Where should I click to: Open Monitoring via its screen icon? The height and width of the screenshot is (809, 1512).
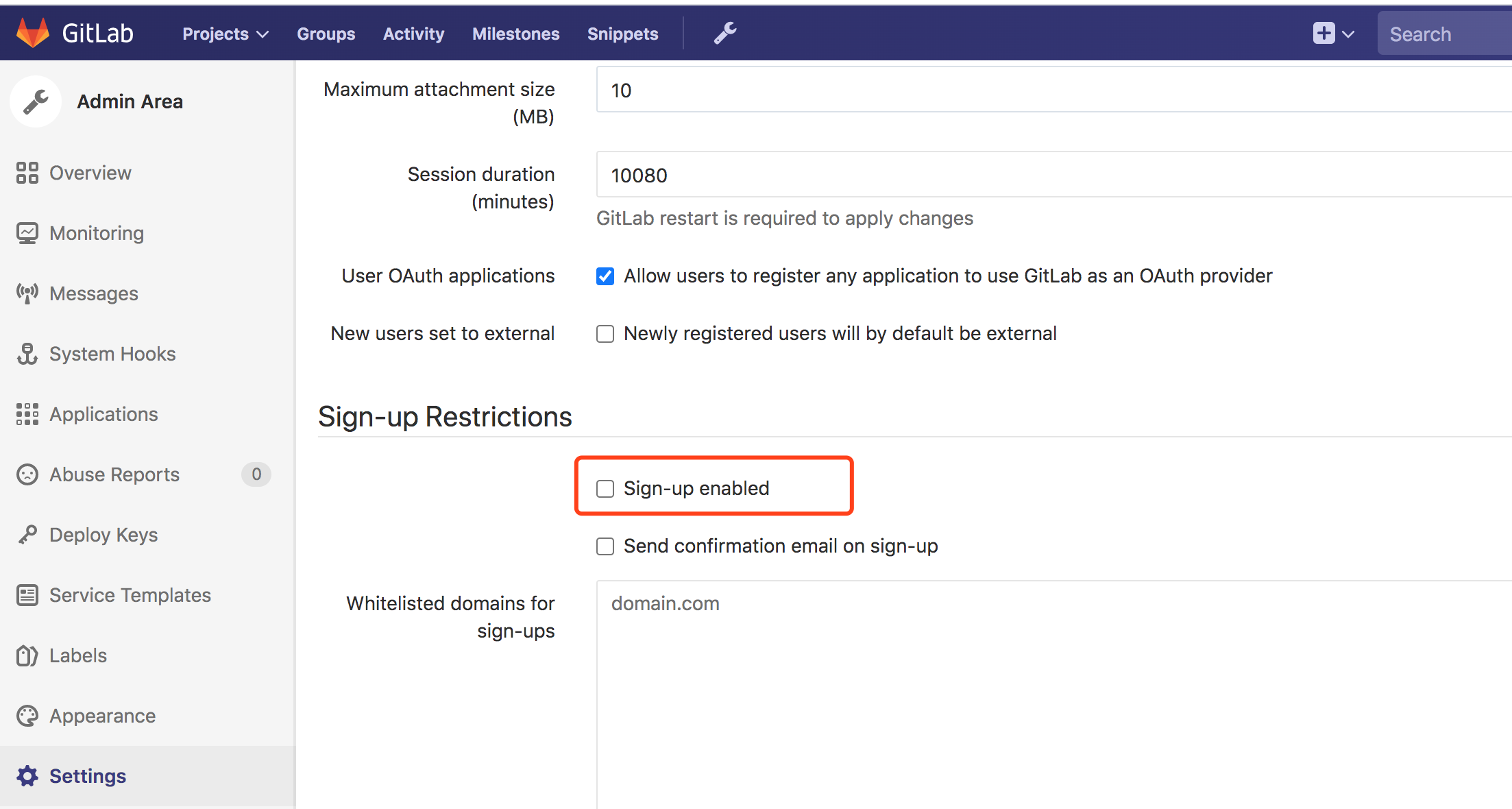click(x=27, y=233)
